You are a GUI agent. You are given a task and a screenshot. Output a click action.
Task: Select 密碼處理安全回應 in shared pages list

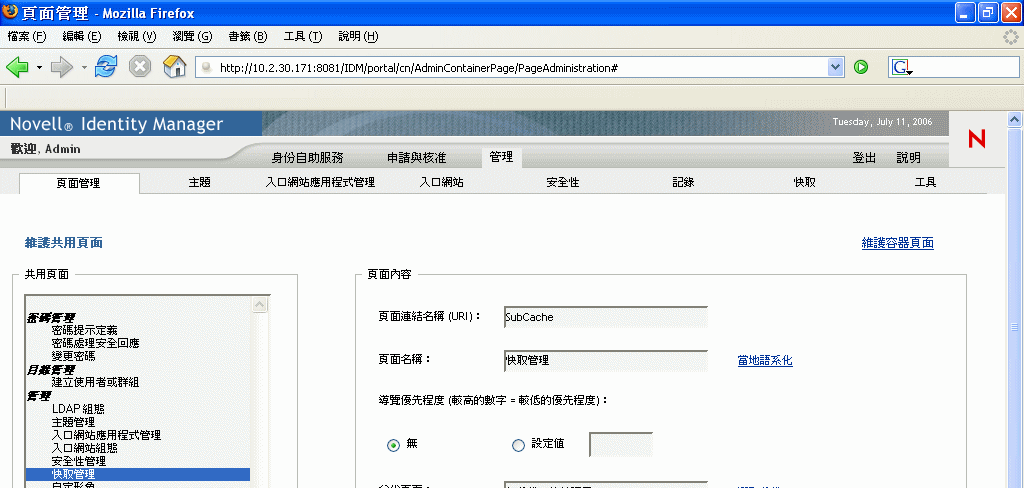tap(95, 343)
